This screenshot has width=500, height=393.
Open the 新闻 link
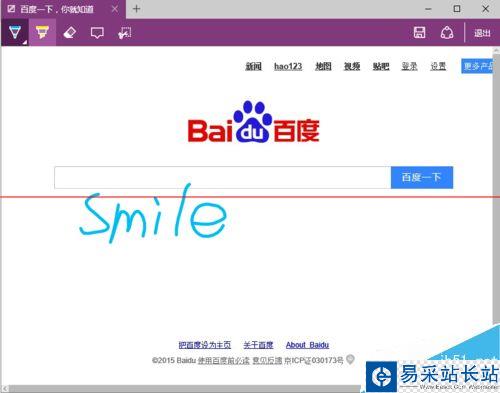253,66
